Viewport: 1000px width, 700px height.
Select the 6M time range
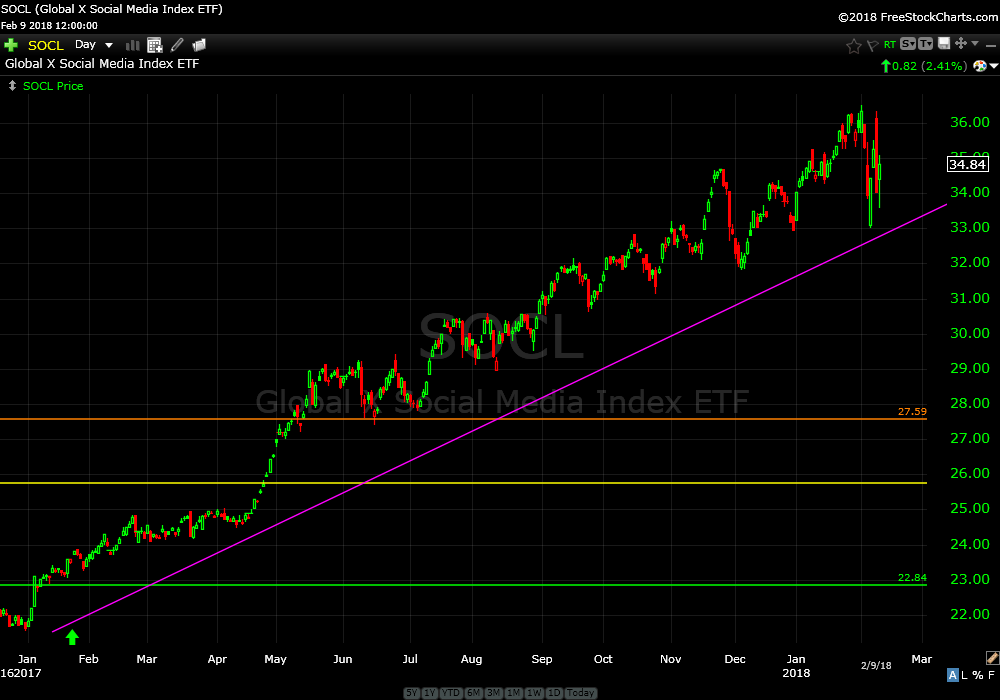[475, 693]
